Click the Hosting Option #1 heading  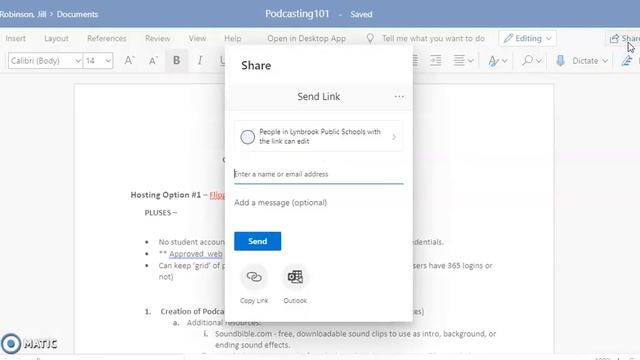point(166,195)
